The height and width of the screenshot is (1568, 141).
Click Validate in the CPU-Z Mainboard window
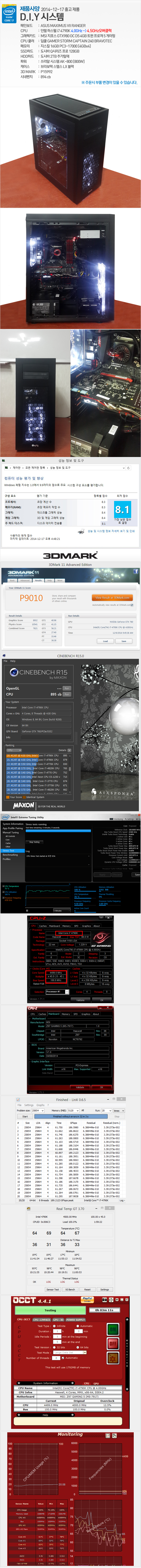(80, 1087)
